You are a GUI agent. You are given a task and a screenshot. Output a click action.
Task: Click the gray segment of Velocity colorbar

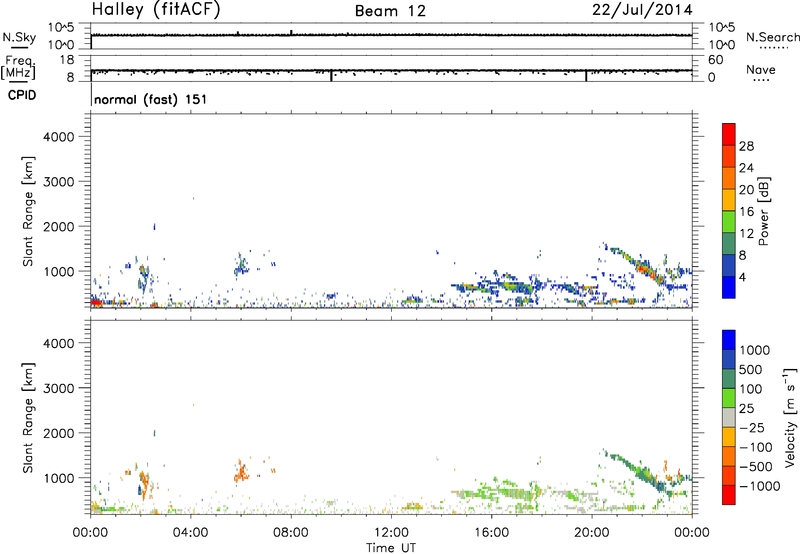point(729,417)
